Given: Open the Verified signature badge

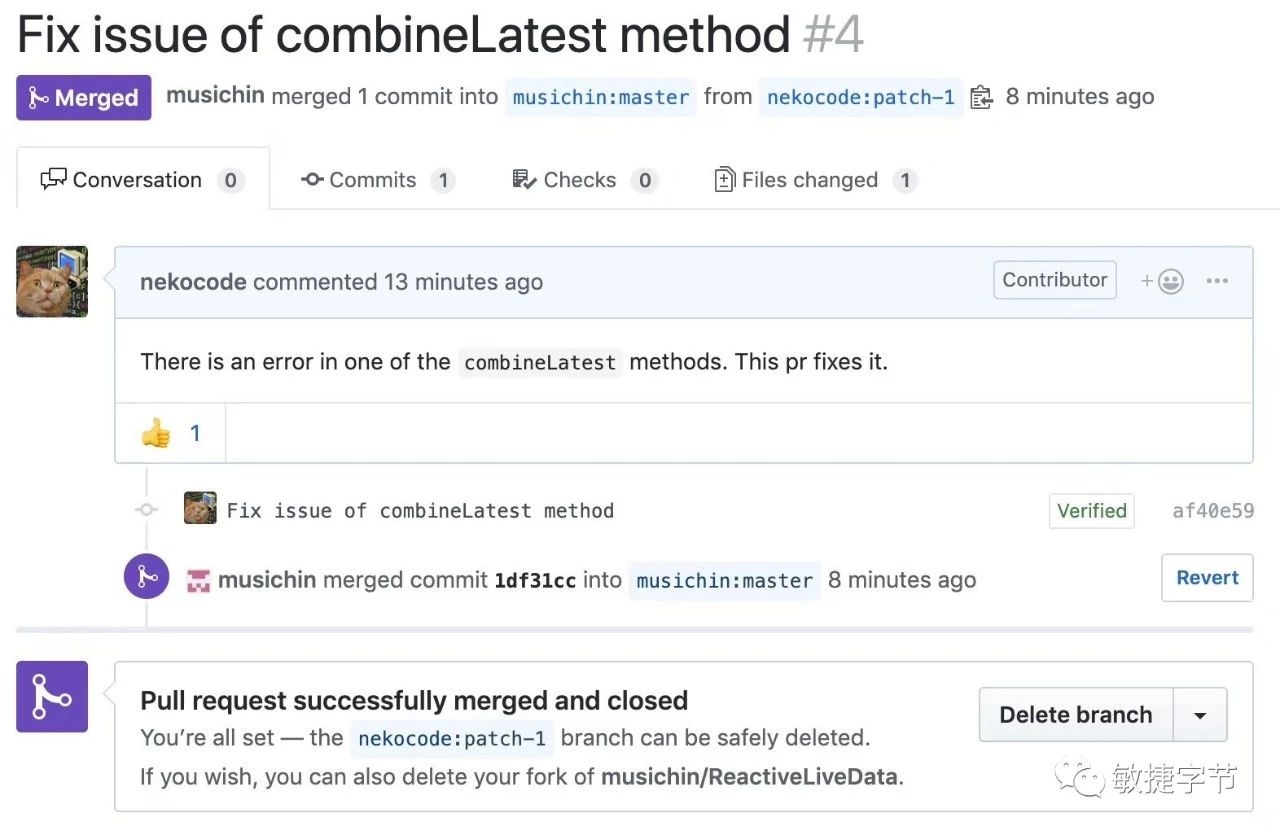Looking at the screenshot, I should [1091, 510].
